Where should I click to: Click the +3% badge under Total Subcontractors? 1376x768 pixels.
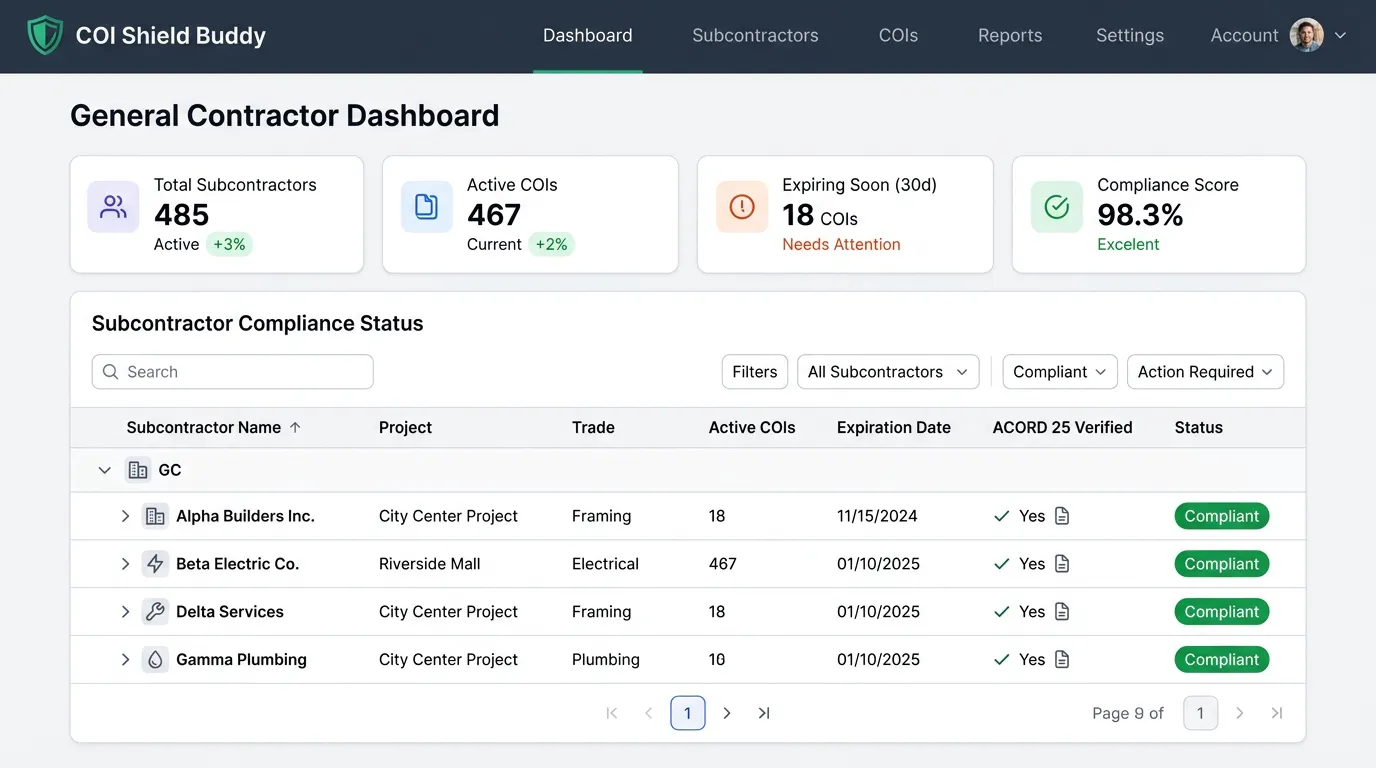[229, 244]
